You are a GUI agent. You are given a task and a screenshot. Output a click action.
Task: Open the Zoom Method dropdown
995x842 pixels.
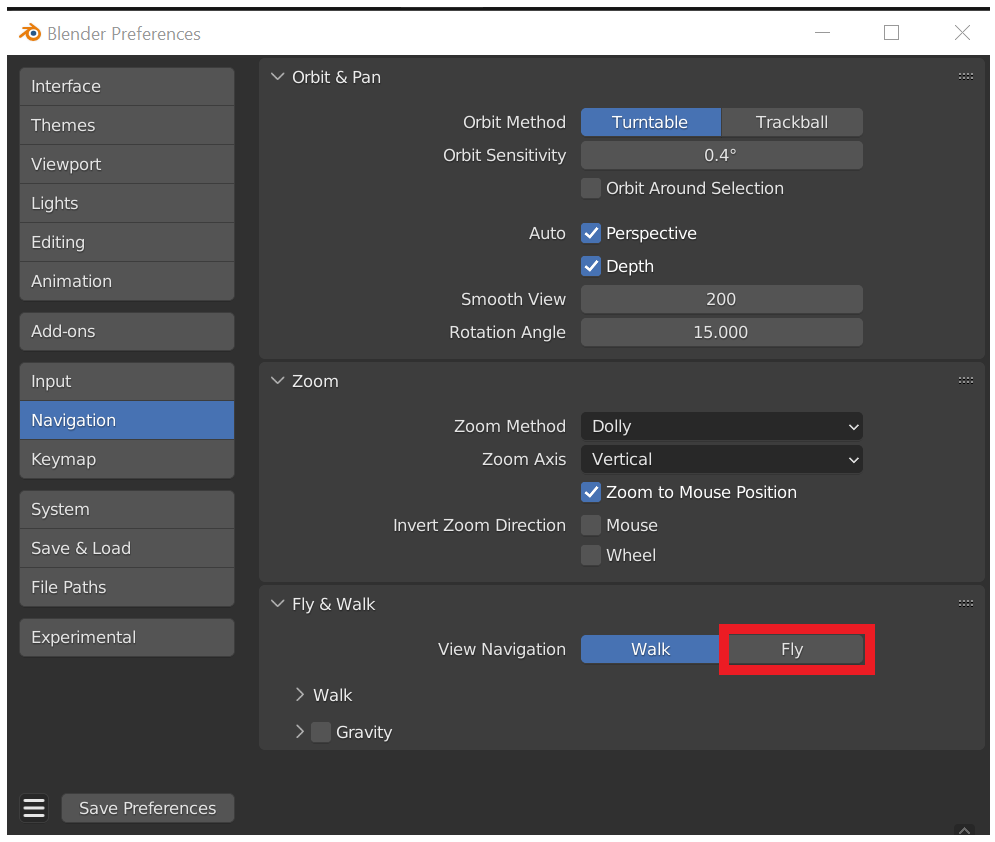pos(721,426)
